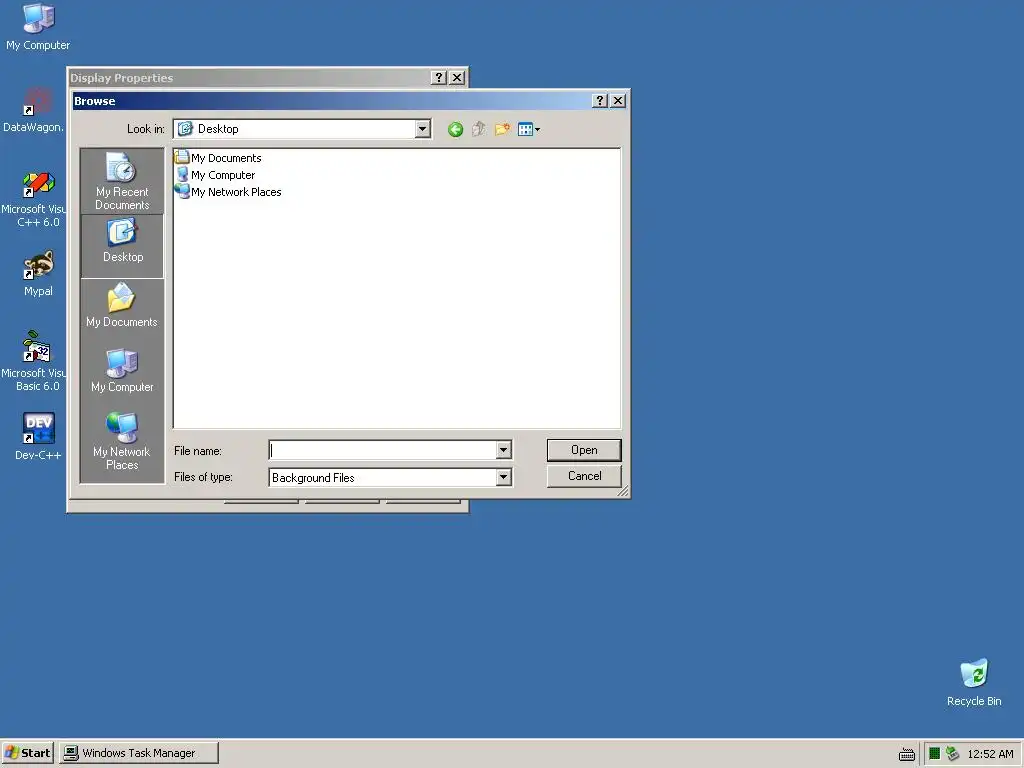This screenshot has height=768, width=1024.
Task: Click the keyboard icon in system tray
Action: click(x=906, y=754)
